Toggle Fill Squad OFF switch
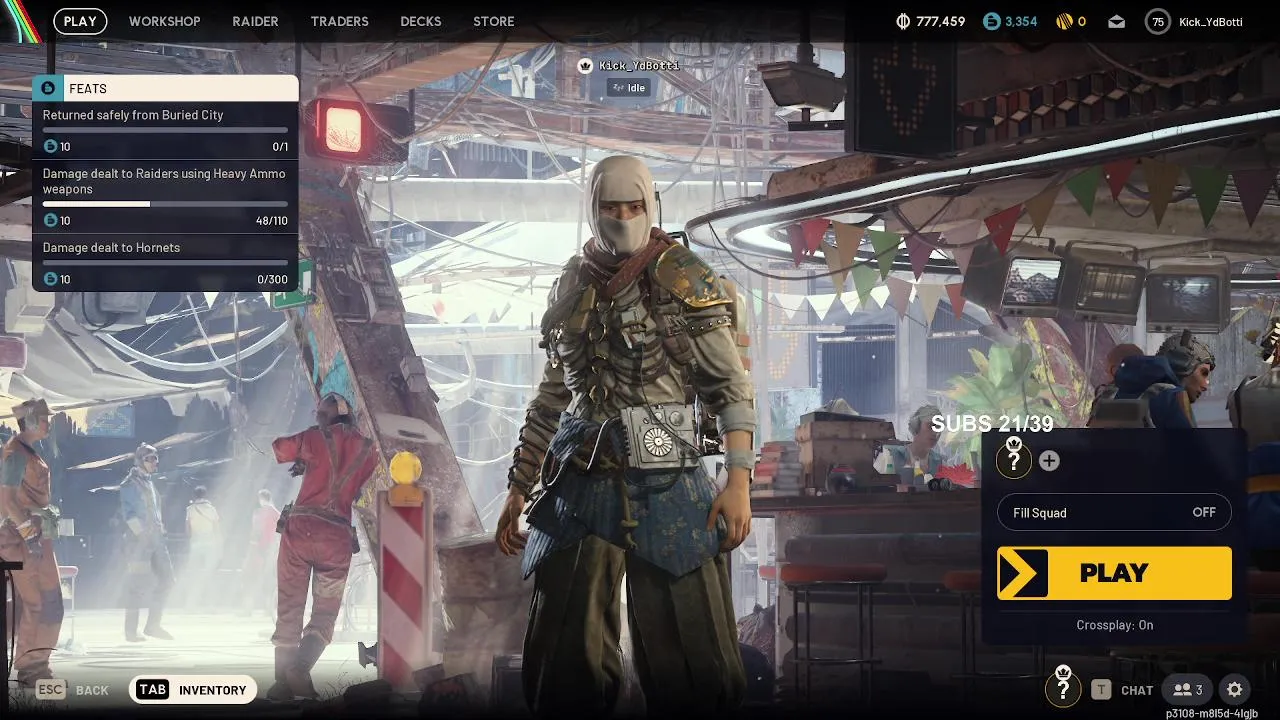The width and height of the screenshot is (1280, 720). [1114, 513]
